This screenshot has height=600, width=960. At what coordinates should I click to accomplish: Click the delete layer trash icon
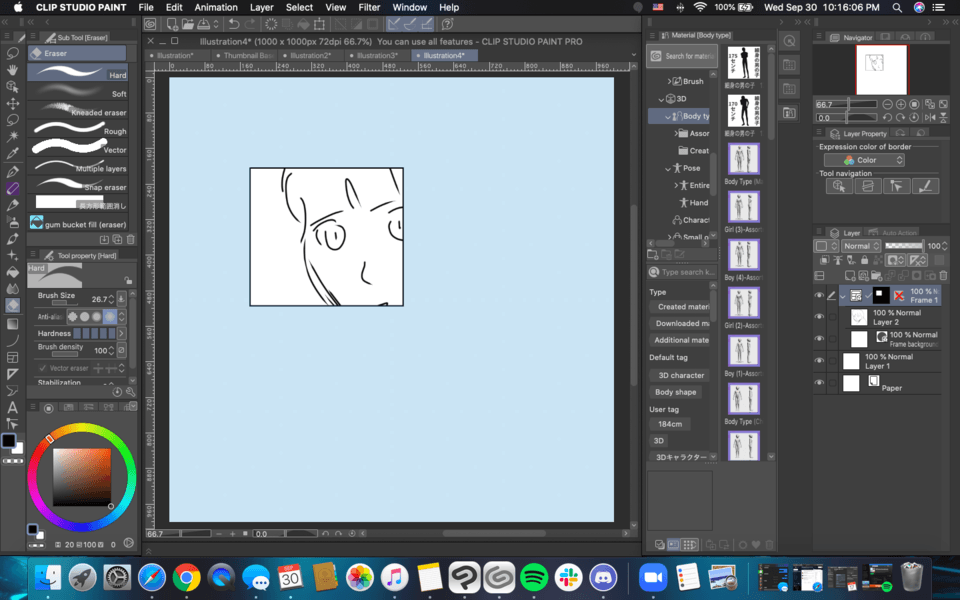pos(943,275)
